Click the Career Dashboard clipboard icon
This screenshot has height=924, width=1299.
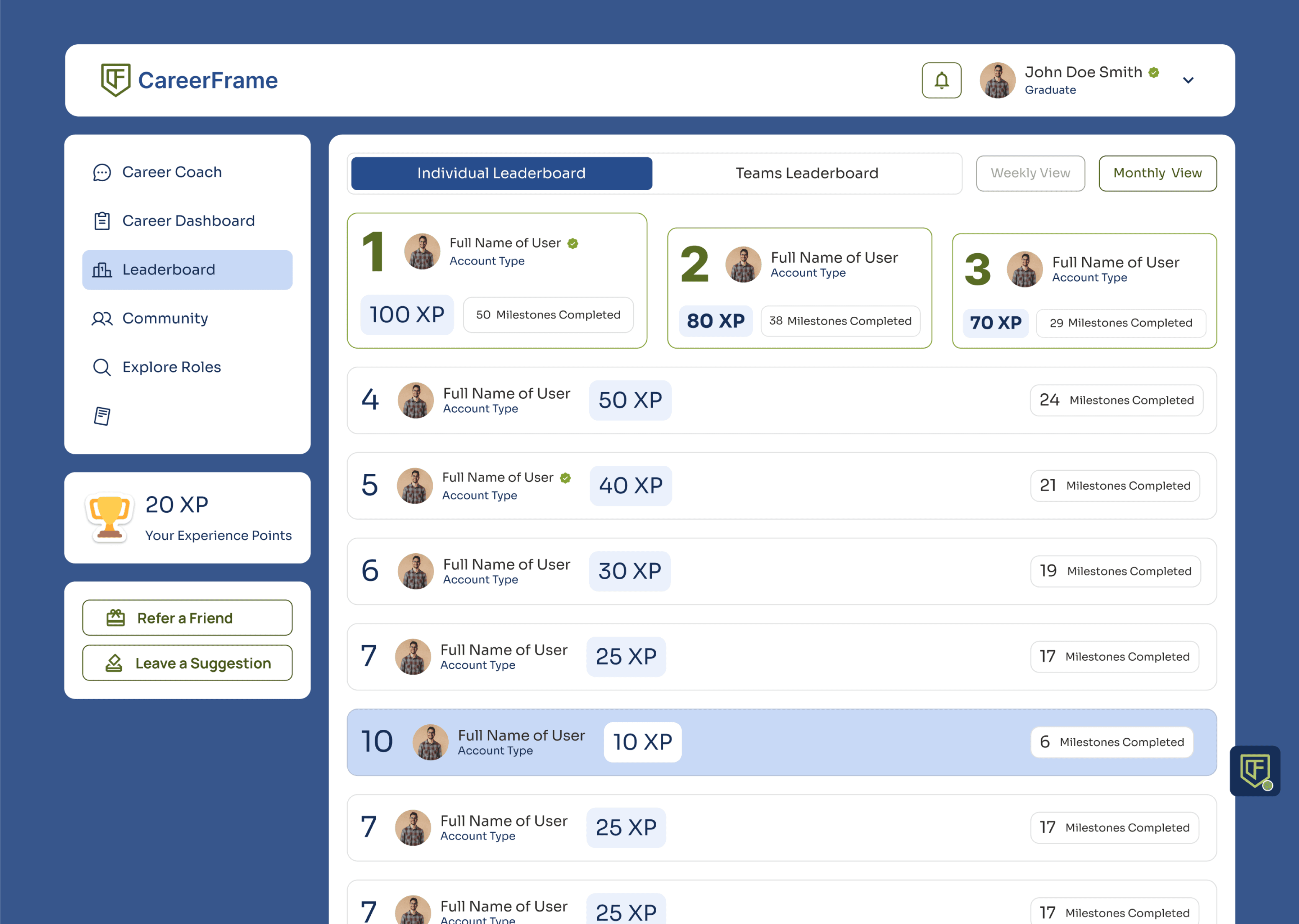pos(102,221)
